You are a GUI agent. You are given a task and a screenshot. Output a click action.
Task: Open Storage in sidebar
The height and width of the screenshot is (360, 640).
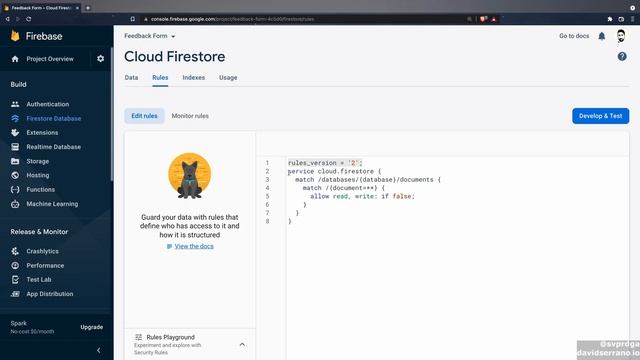[38, 161]
